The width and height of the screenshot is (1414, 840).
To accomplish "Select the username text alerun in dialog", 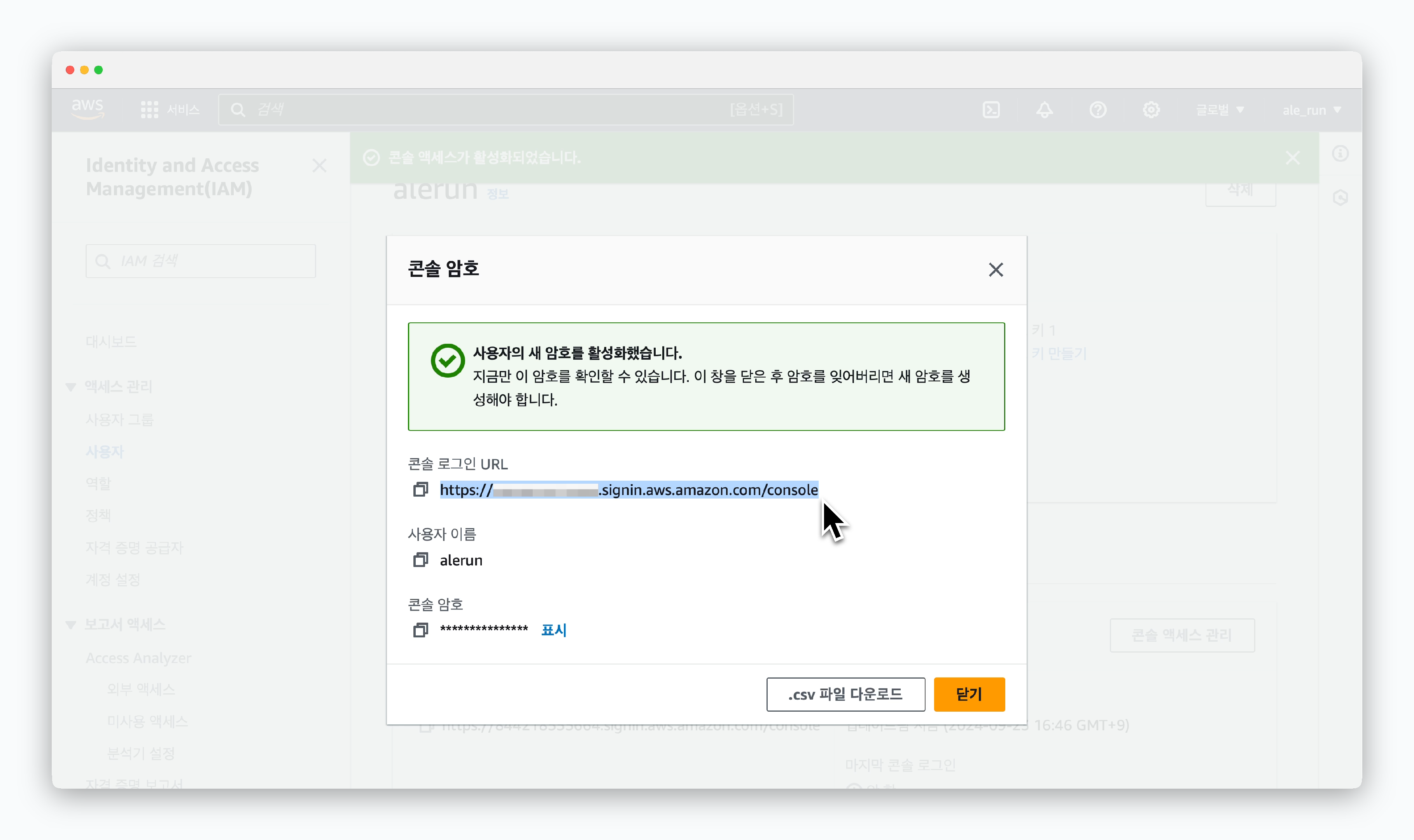I will tap(461, 560).
